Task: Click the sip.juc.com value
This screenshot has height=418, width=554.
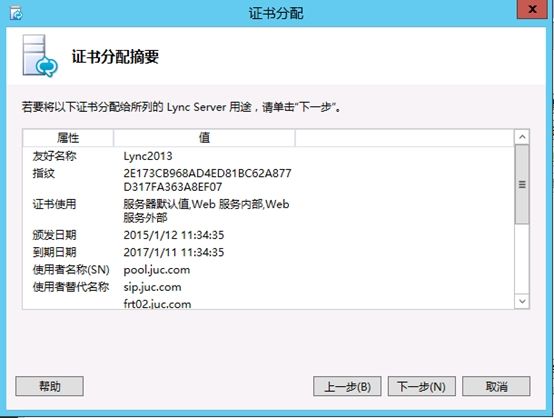Action: [152, 287]
